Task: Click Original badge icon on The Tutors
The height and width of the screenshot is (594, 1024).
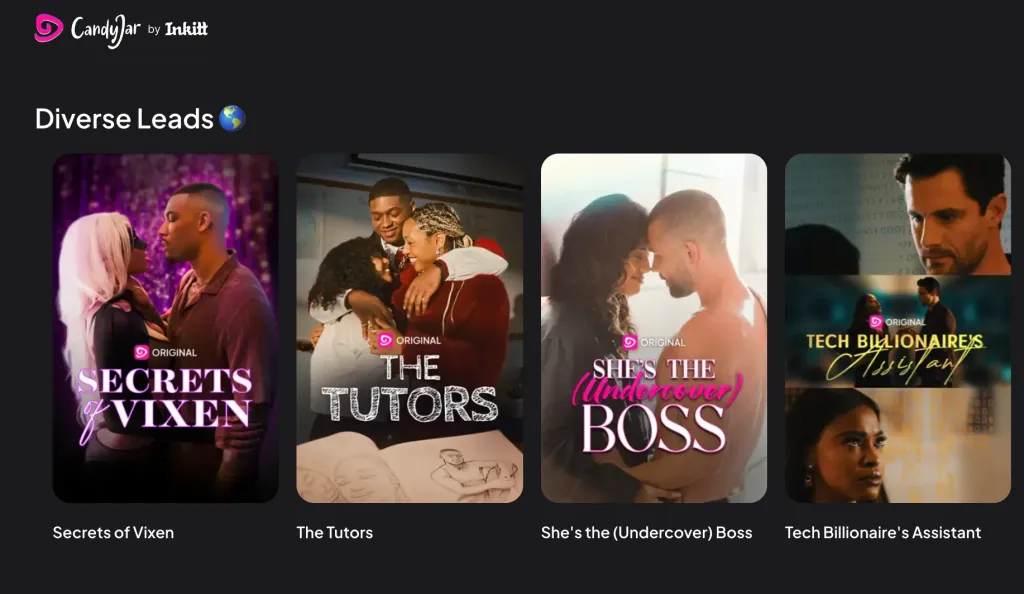Action: click(x=385, y=340)
